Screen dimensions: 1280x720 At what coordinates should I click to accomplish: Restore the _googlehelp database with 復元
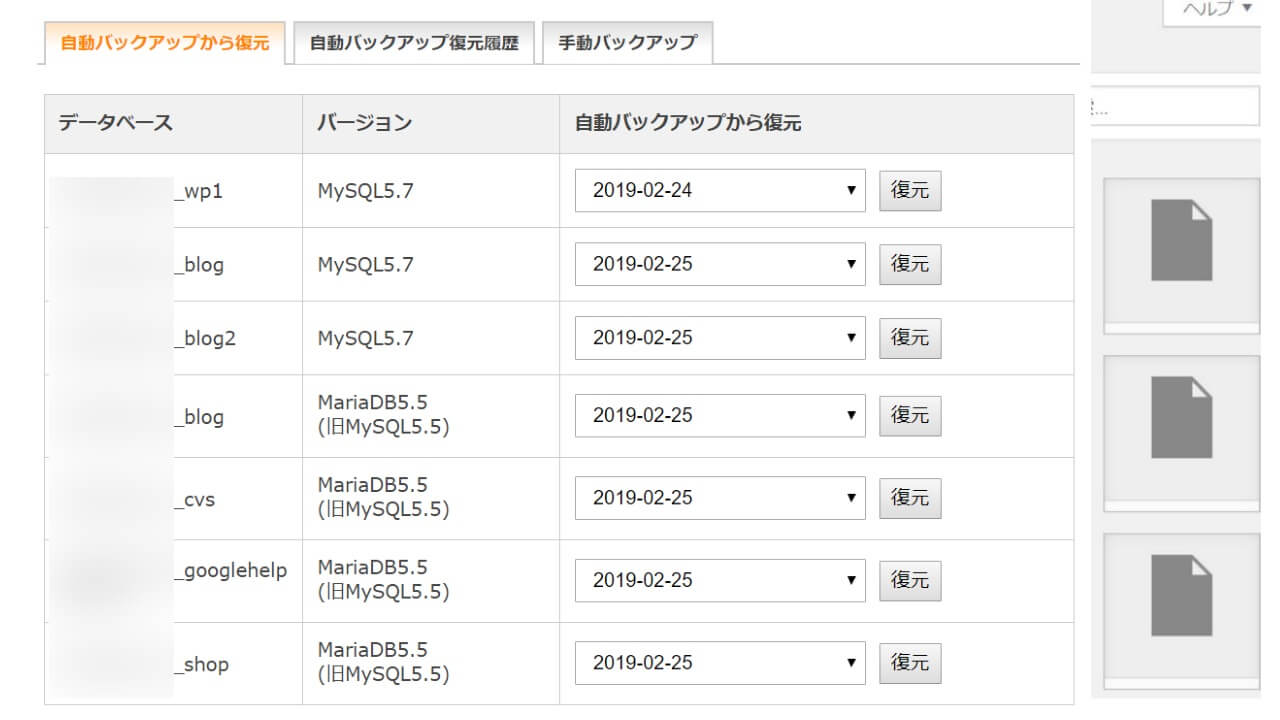point(910,580)
